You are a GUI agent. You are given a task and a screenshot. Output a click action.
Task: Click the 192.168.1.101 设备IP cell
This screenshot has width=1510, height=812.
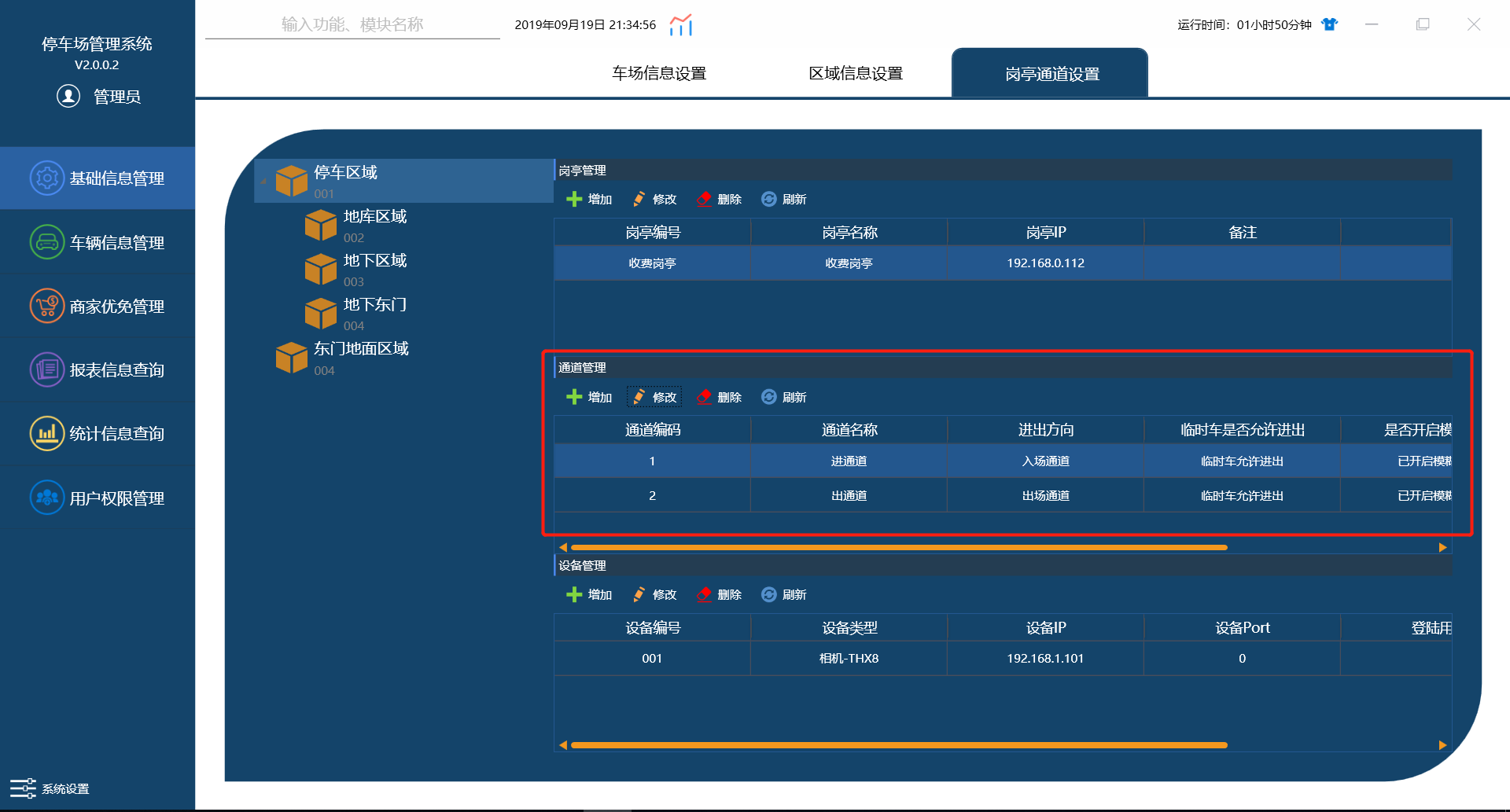coord(1046,659)
